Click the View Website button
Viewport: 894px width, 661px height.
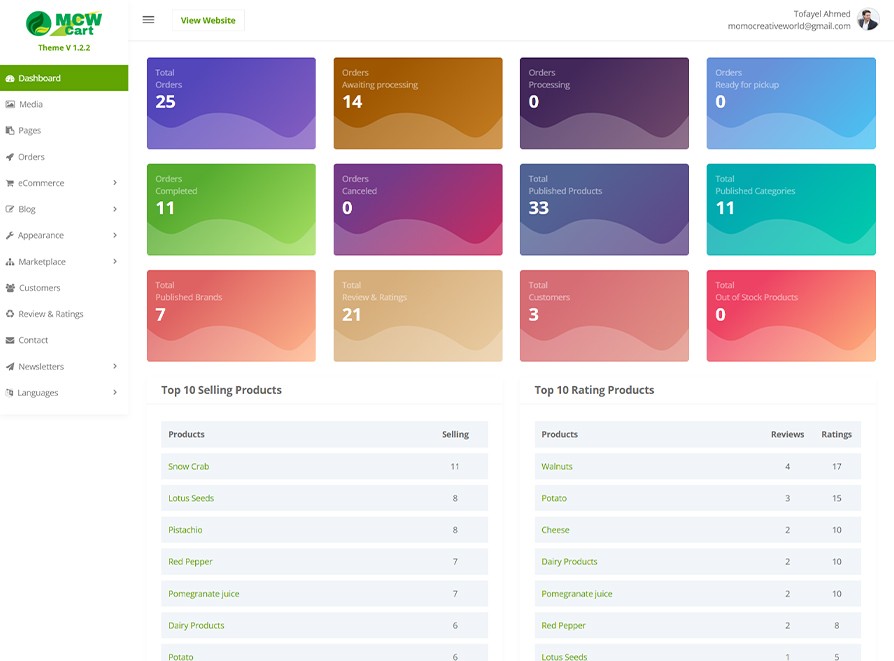point(208,20)
